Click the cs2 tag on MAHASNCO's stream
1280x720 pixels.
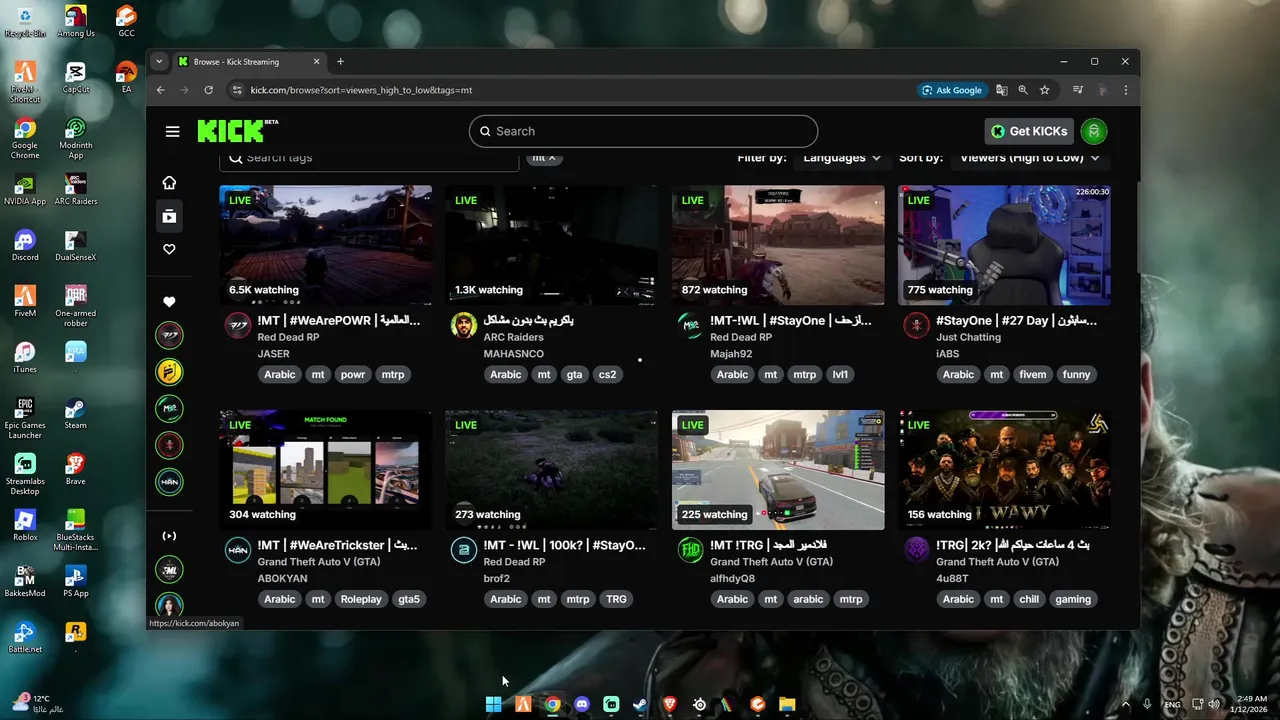coord(607,374)
